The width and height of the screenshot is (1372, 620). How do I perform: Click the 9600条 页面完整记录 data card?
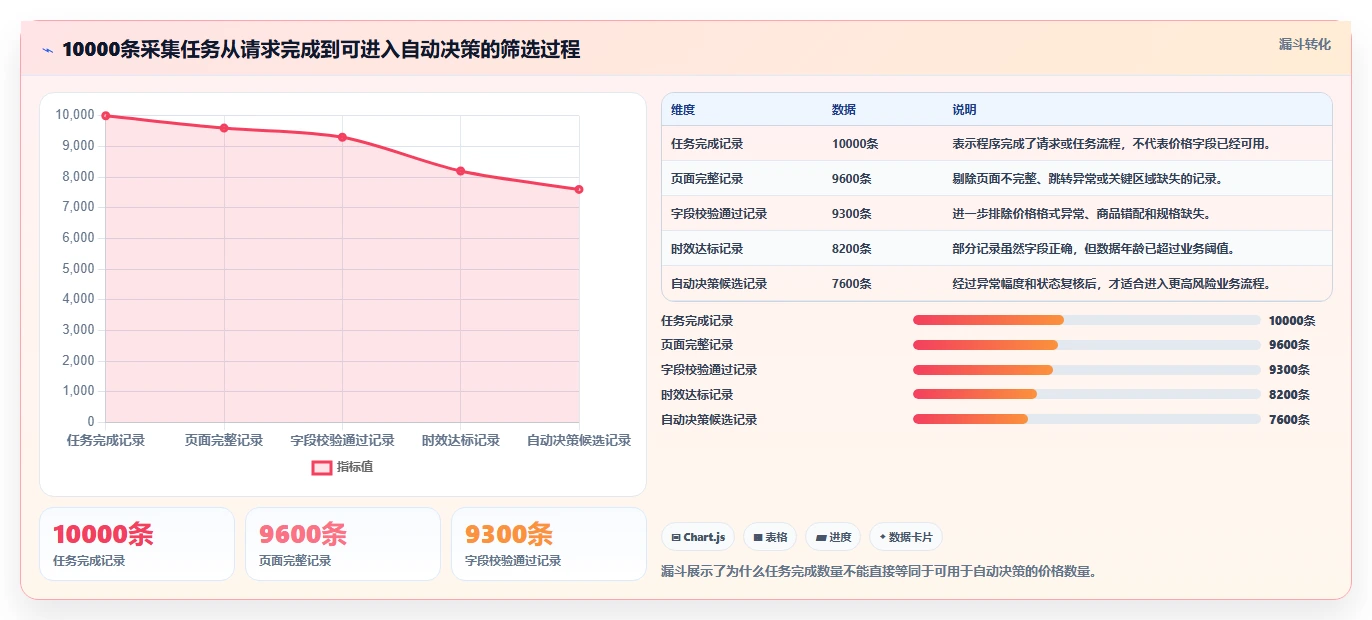tap(343, 544)
